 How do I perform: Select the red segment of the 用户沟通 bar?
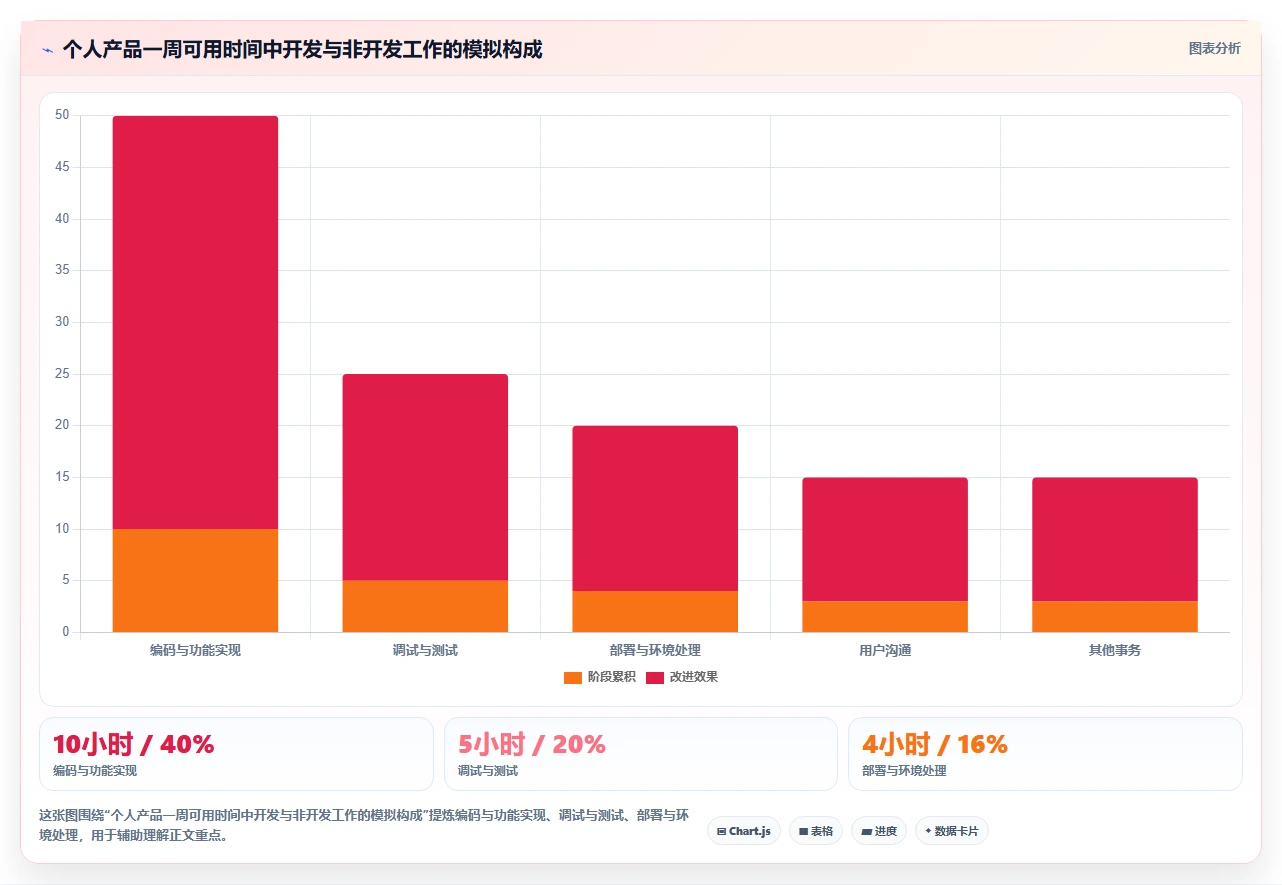885,539
